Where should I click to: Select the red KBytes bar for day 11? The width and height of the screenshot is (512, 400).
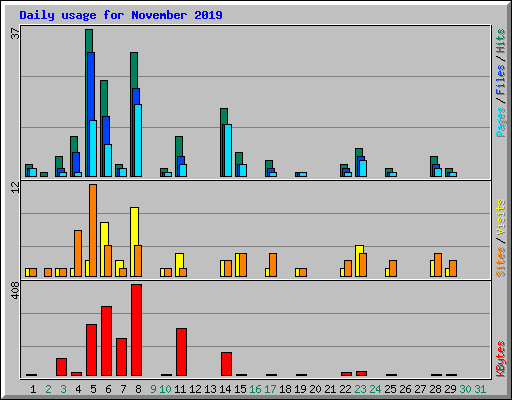point(181,352)
